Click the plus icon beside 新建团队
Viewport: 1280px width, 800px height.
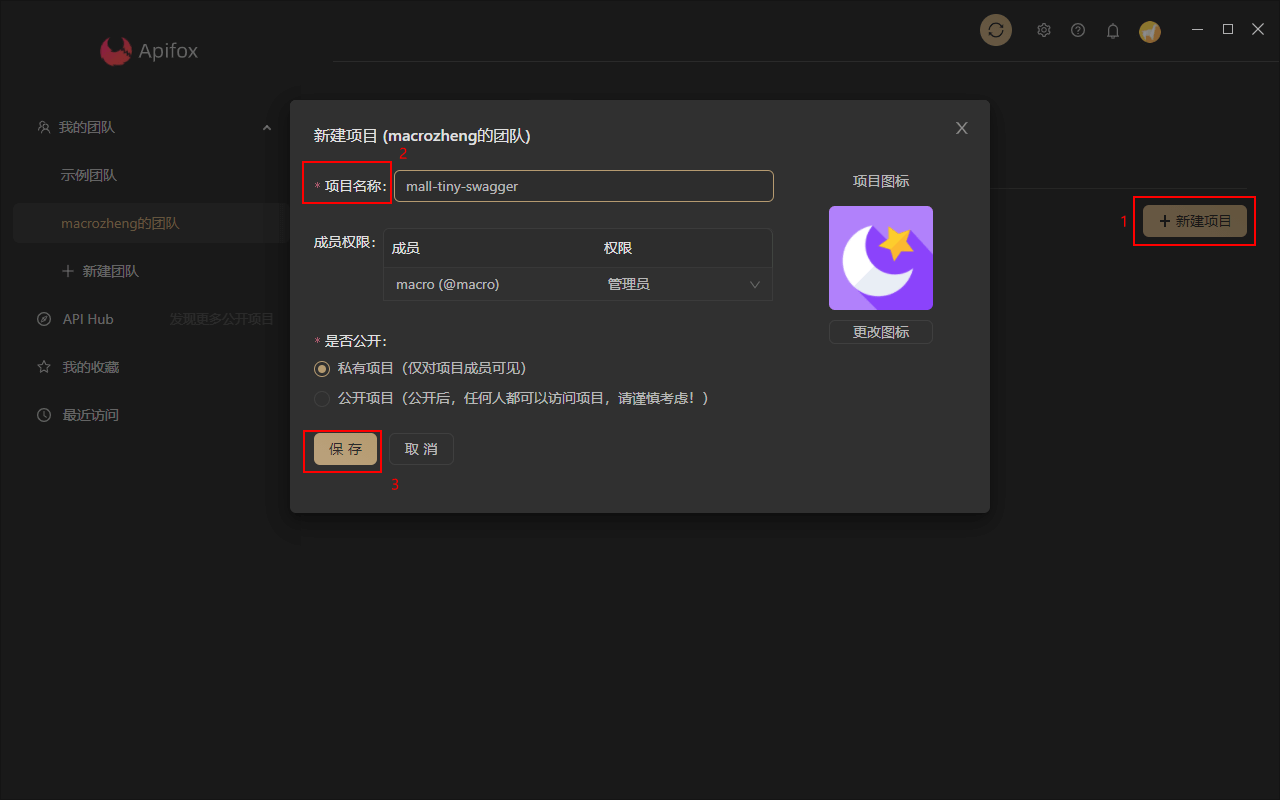[x=68, y=271]
